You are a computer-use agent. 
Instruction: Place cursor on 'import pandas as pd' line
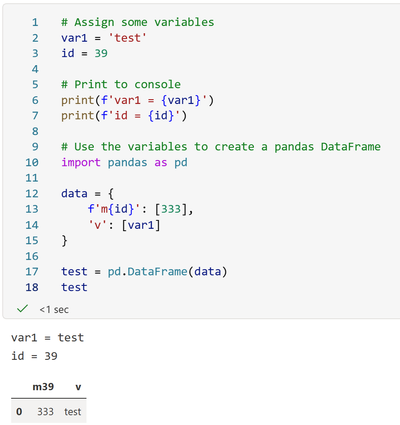coord(124,163)
